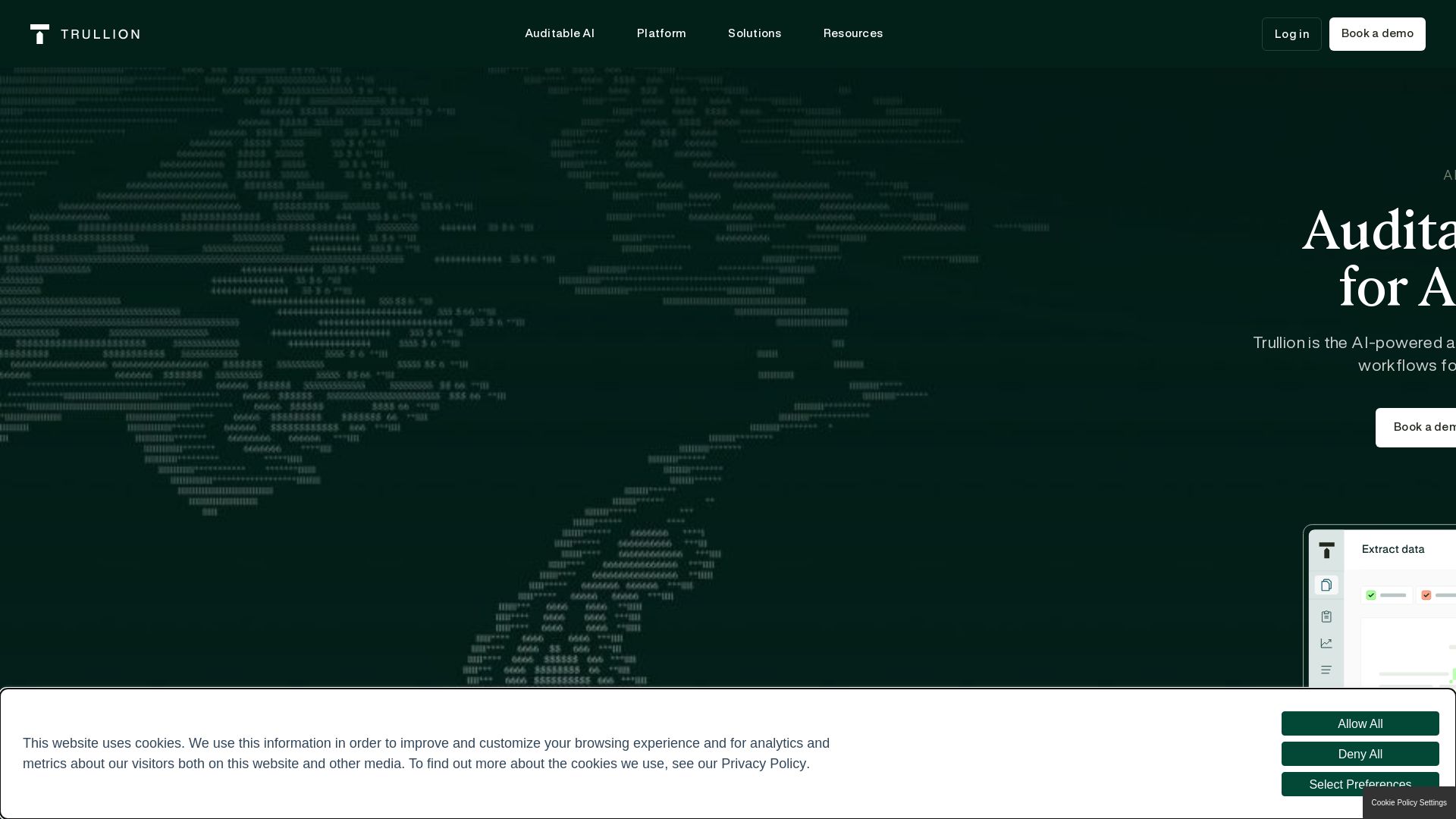Image resolution: width=1456 pixels, height=819 pixels.
Task: Toggle the green checkbox in preview
Action: pos(1371,595)
